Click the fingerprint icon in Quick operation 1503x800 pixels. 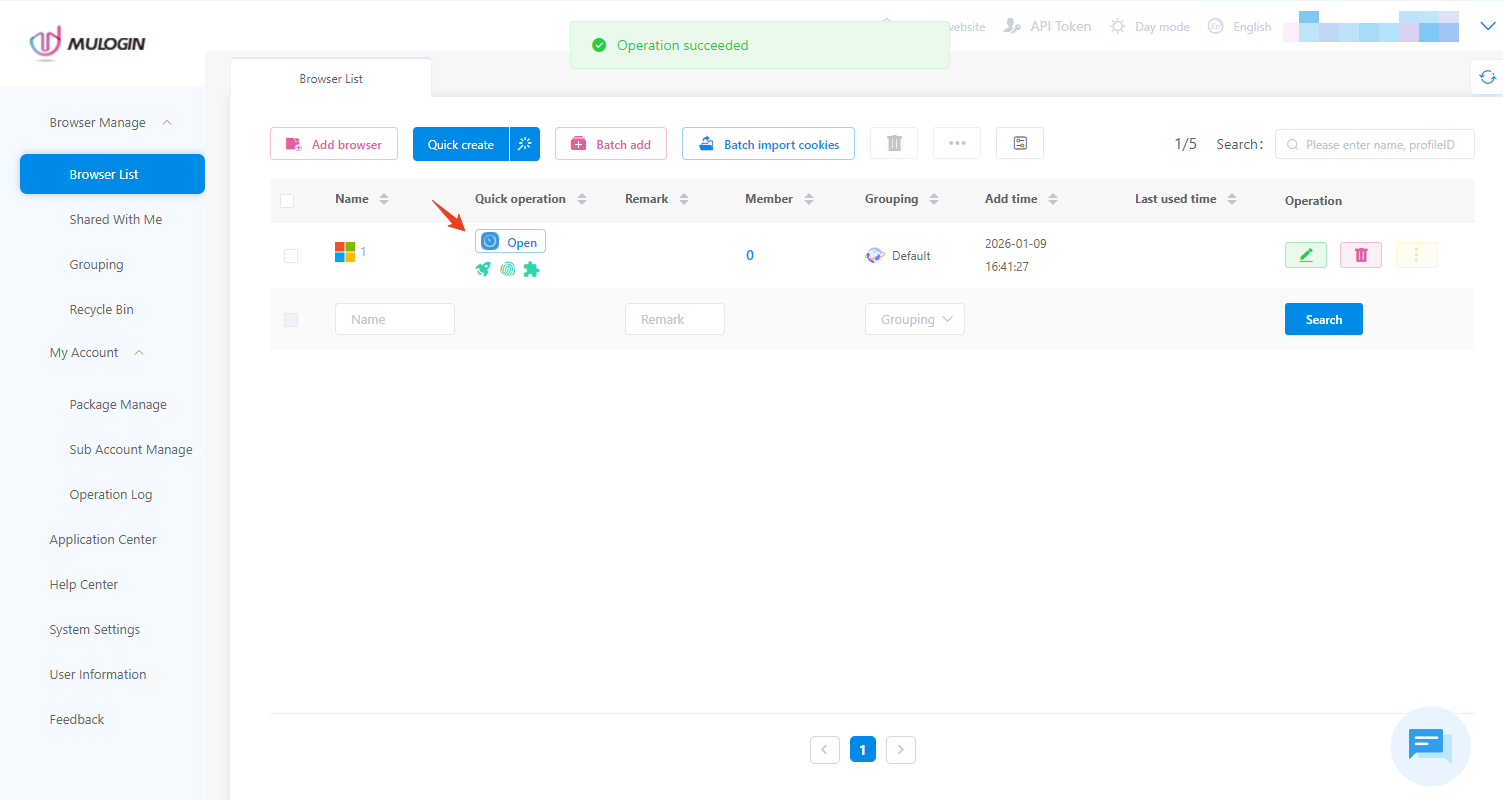click(507, 269)
